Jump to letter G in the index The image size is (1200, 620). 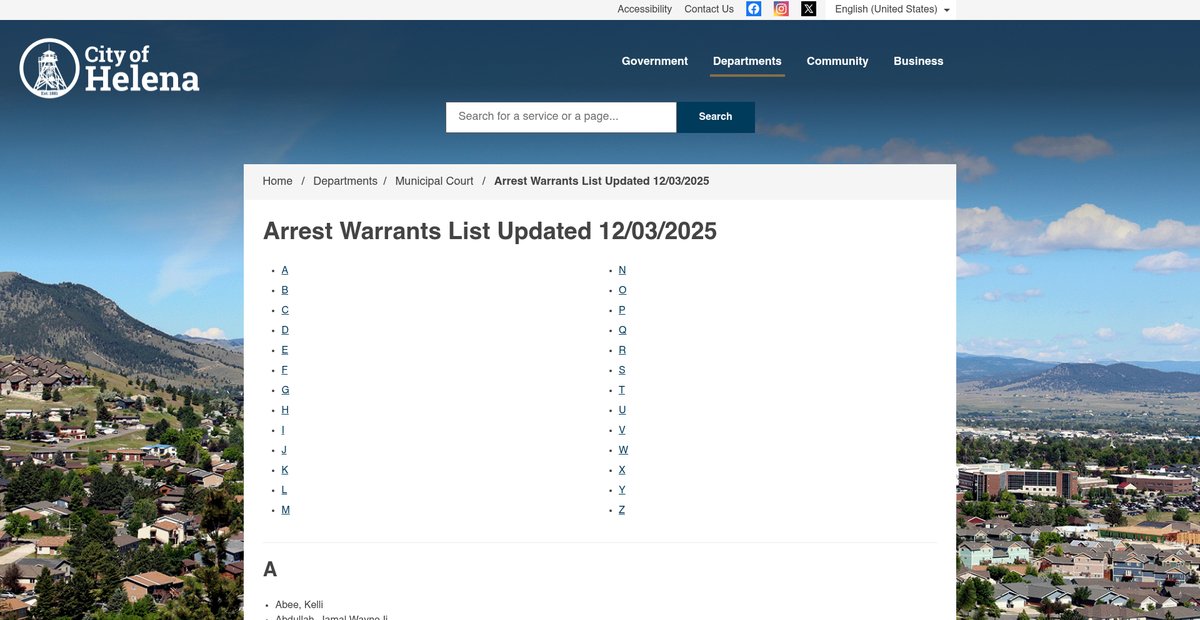pyautogui.click(x=286, y=390)
